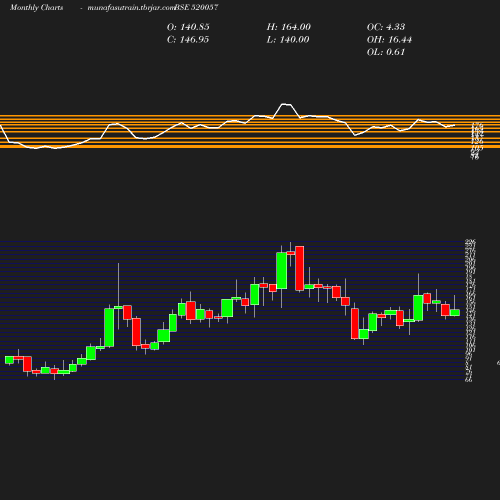Screen dimensions: 500x500
Task: Click the "BSE 520057" symbol label
Action: [197, 7]
